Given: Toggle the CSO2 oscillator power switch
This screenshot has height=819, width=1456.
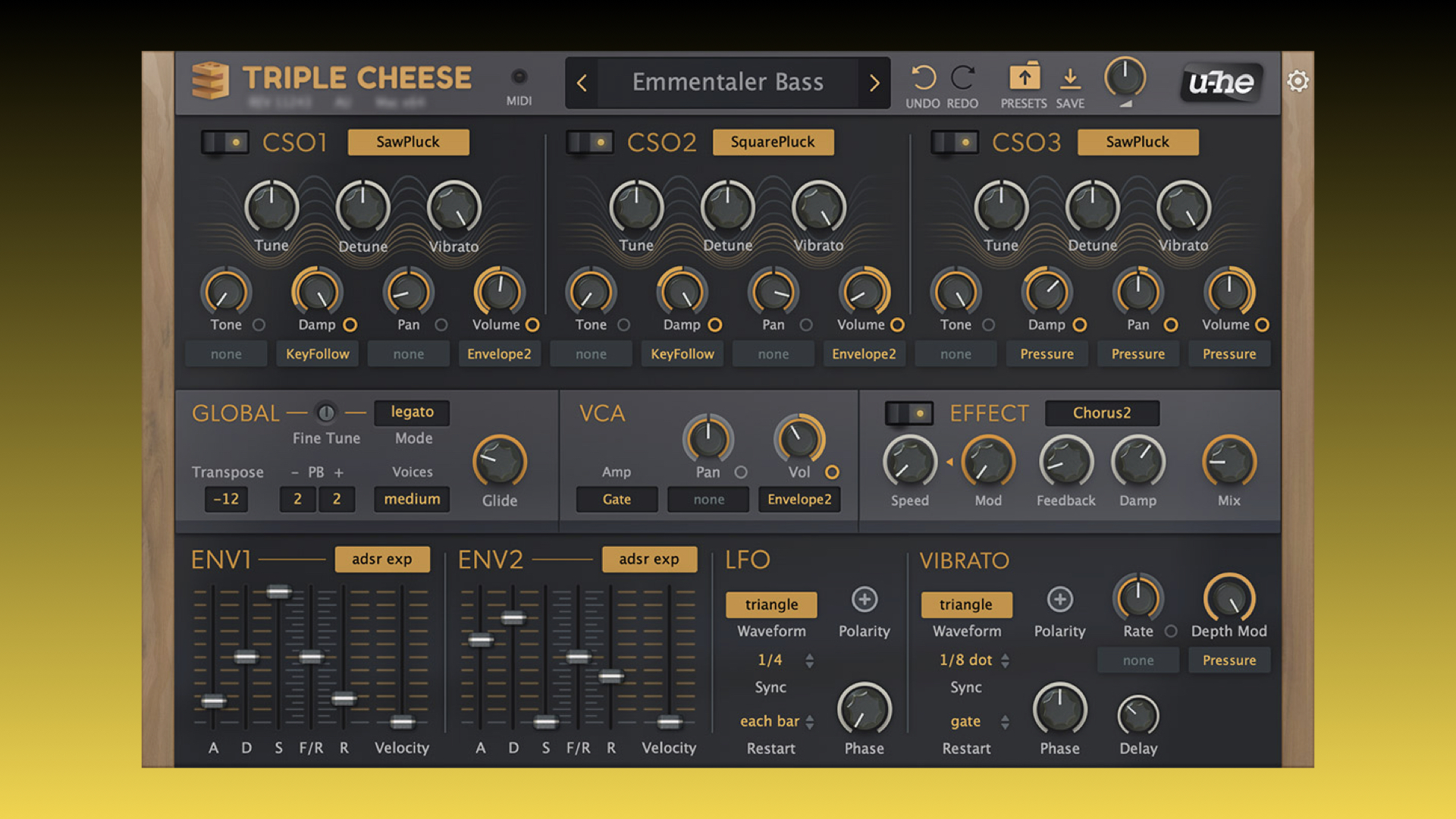Looking at the screenshot, I should pos(589,143).
